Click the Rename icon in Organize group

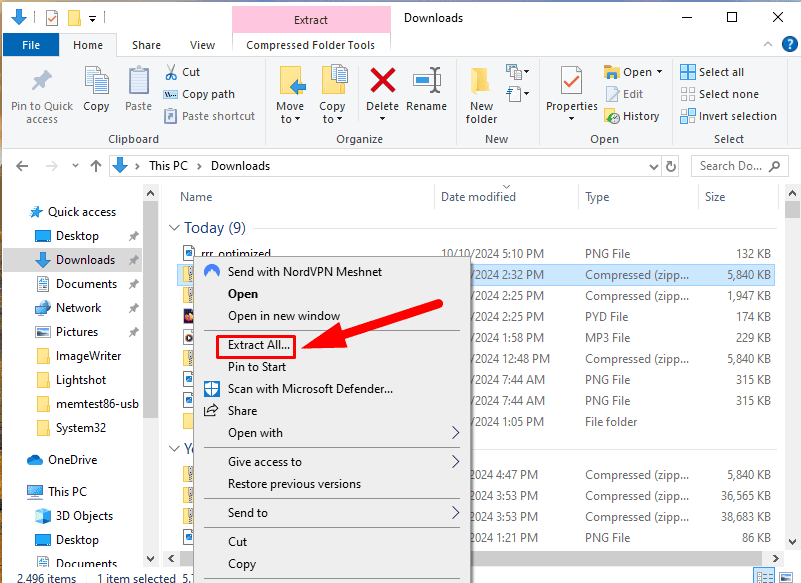coord(427,83)
